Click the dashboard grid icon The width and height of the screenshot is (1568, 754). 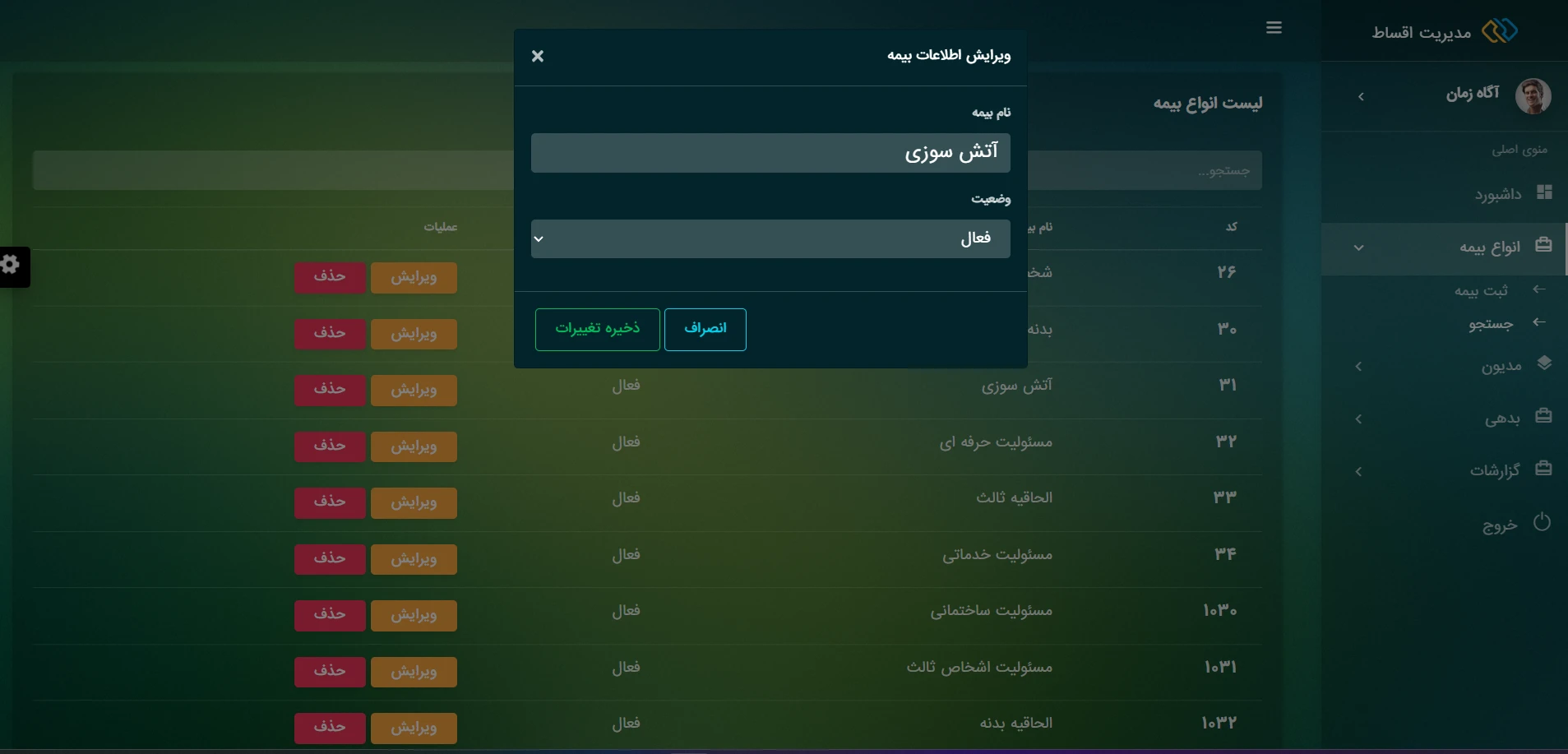(1544, 192)
